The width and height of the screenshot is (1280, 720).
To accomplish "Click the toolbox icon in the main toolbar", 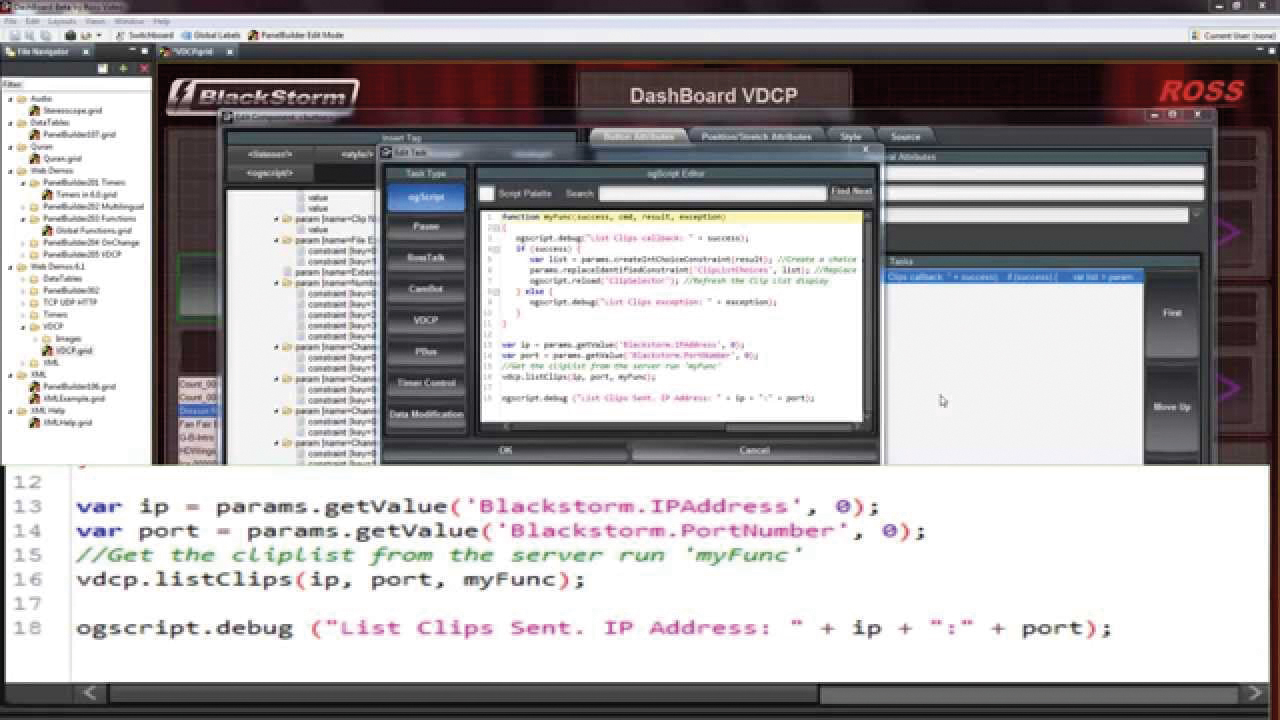I will [x=72, y=35].
